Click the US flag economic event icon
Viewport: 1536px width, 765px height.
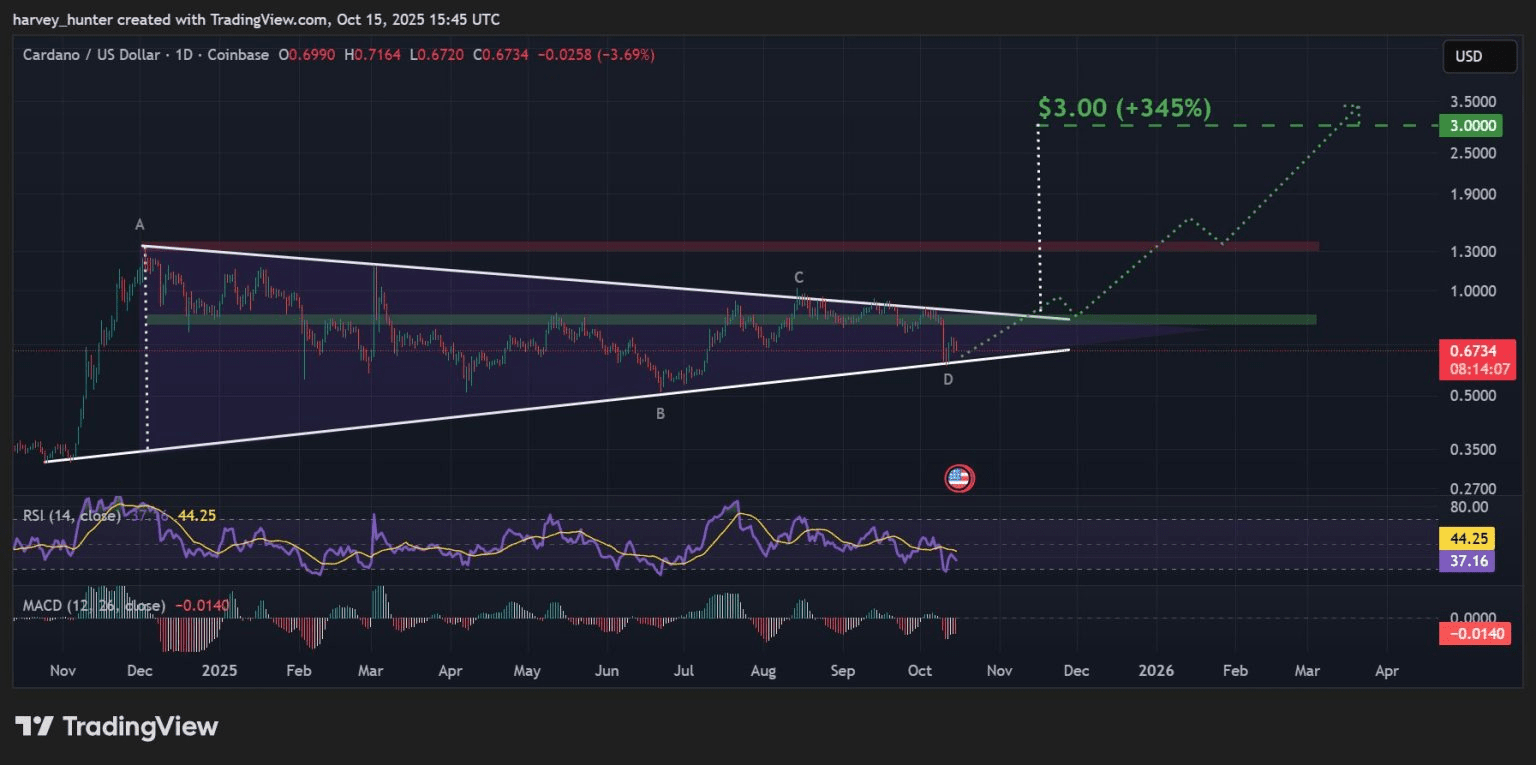[959, 478]
